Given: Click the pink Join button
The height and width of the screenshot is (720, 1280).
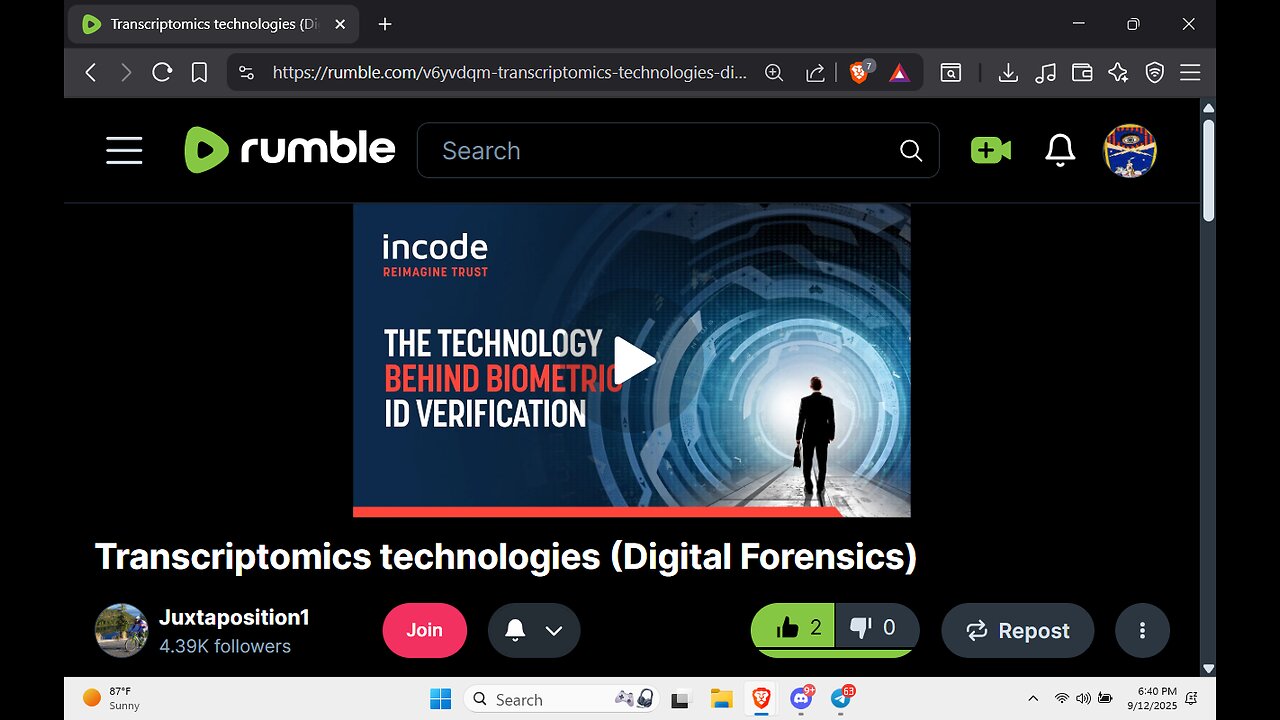Looking at the screenshot, I should click(x=424, y=630).
